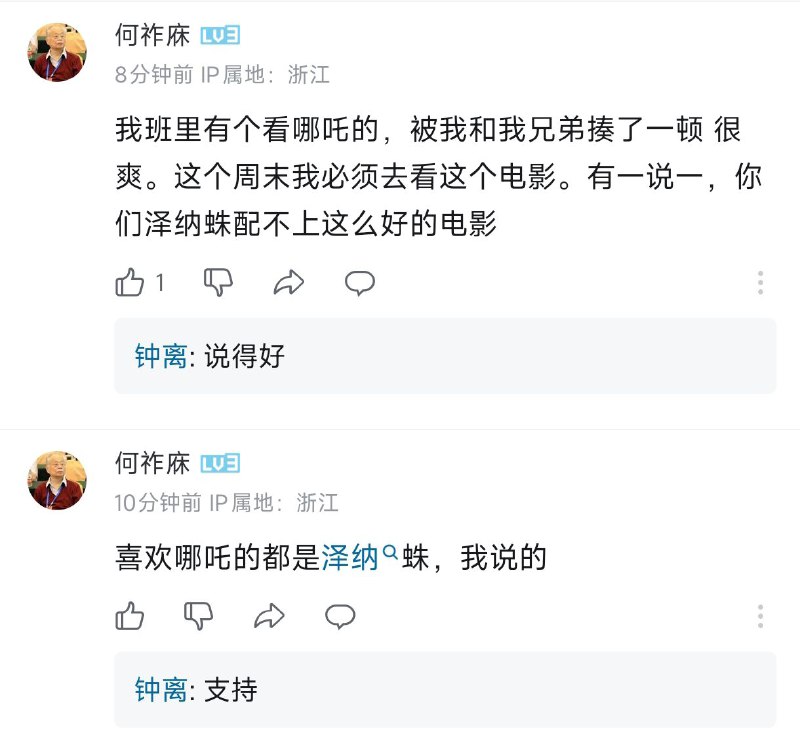
Task: Visit 何祚庥's profile via the username
Action: pos(152,33)
